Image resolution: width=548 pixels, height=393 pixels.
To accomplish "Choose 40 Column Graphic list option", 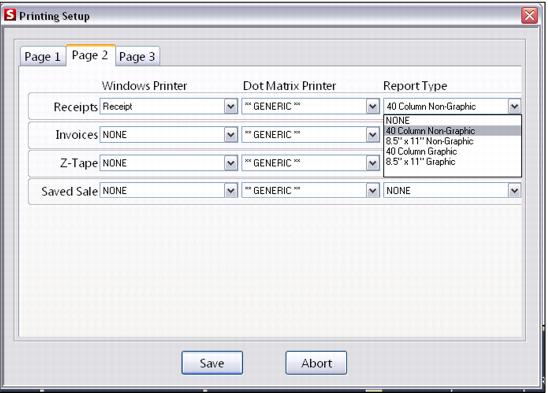I will (x=452, y=151).
